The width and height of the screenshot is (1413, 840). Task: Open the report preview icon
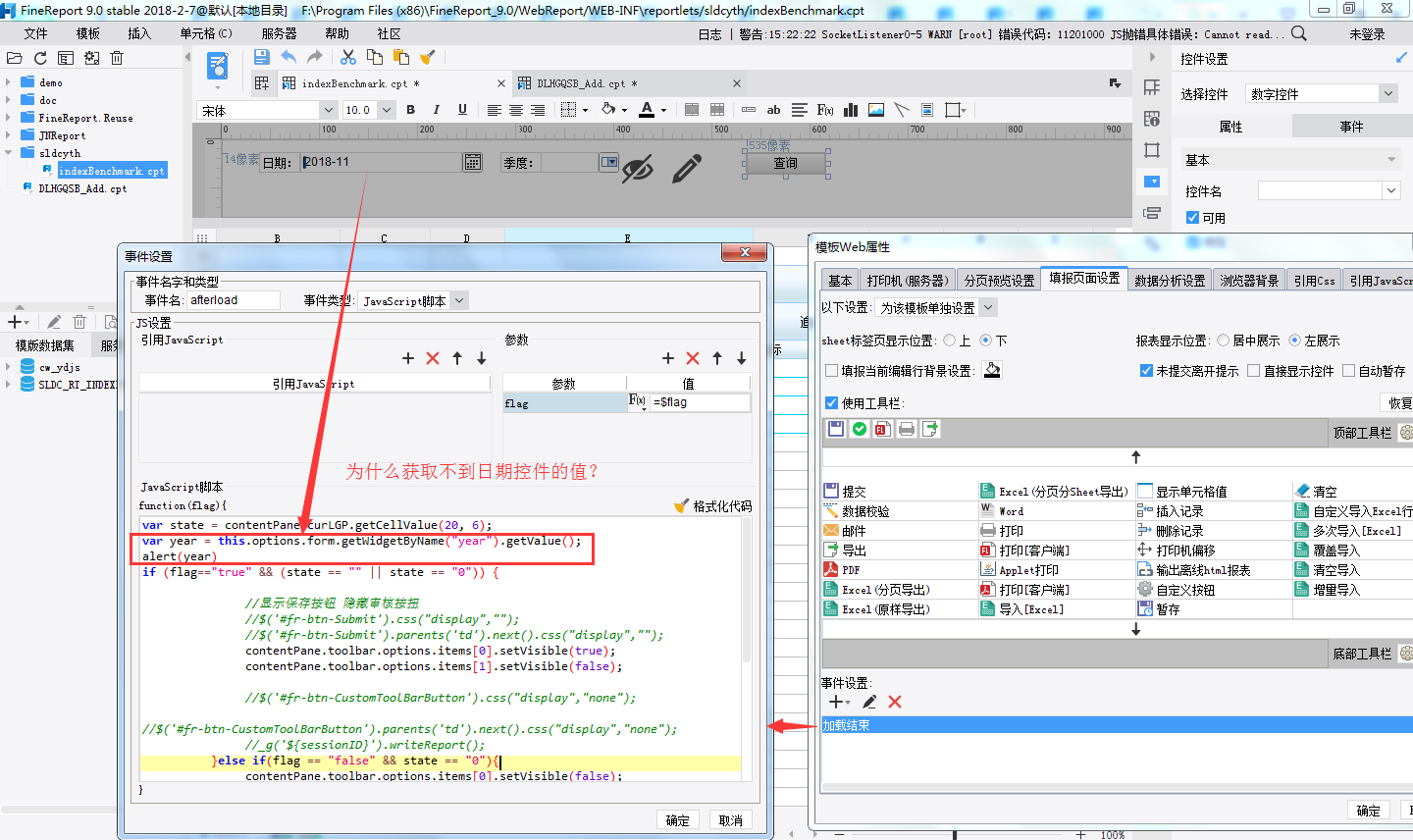218,68
